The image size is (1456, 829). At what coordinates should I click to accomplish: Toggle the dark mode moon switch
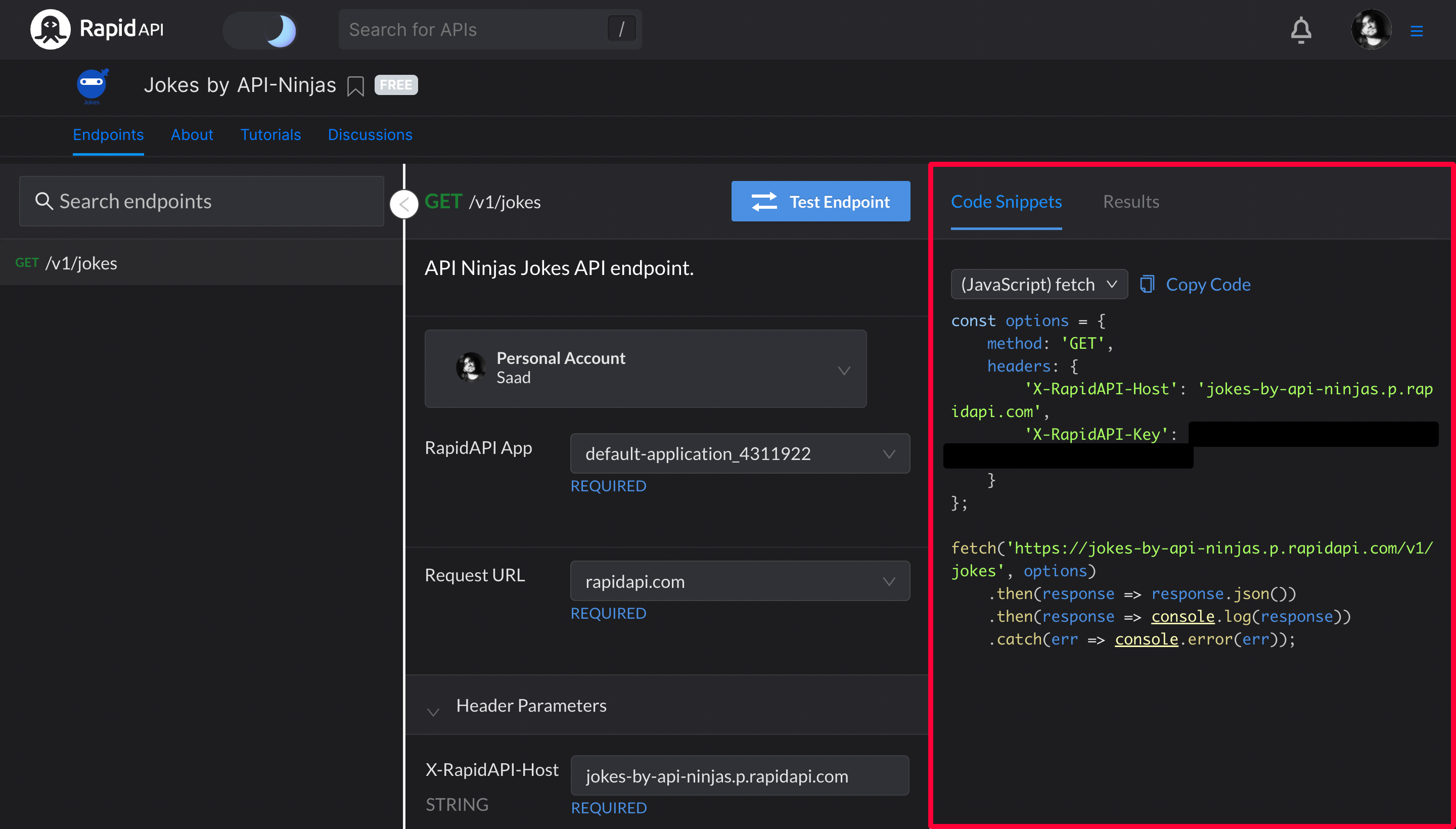(x=261, y=30)
